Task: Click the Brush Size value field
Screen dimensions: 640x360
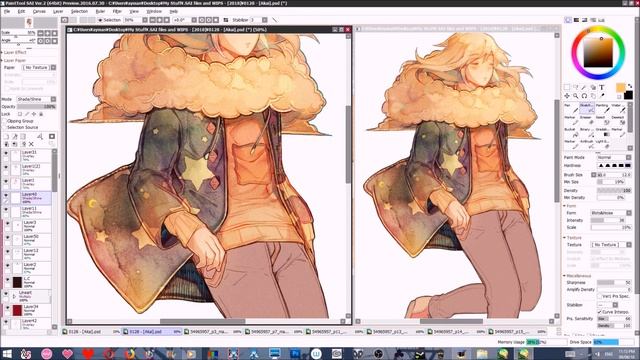Action: click(614, 175)
